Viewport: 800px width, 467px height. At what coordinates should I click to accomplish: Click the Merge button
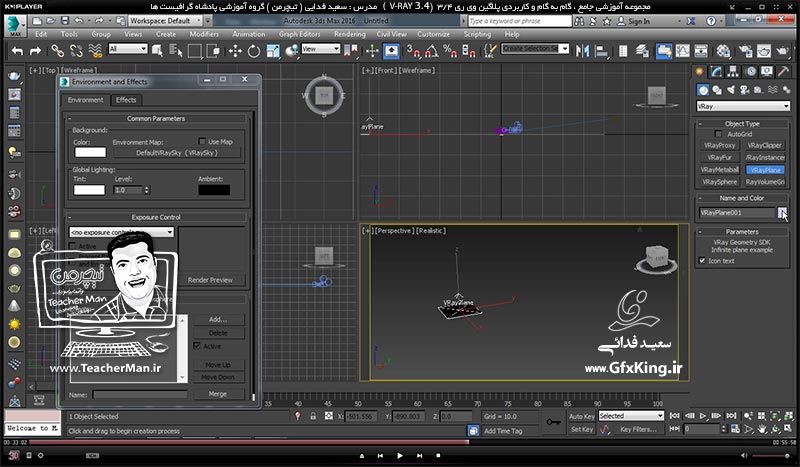(x=217, y=394)
